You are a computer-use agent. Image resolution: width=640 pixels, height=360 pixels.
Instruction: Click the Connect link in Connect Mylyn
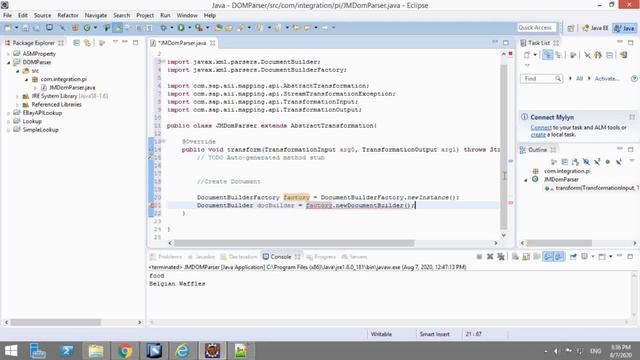(541, 128)
